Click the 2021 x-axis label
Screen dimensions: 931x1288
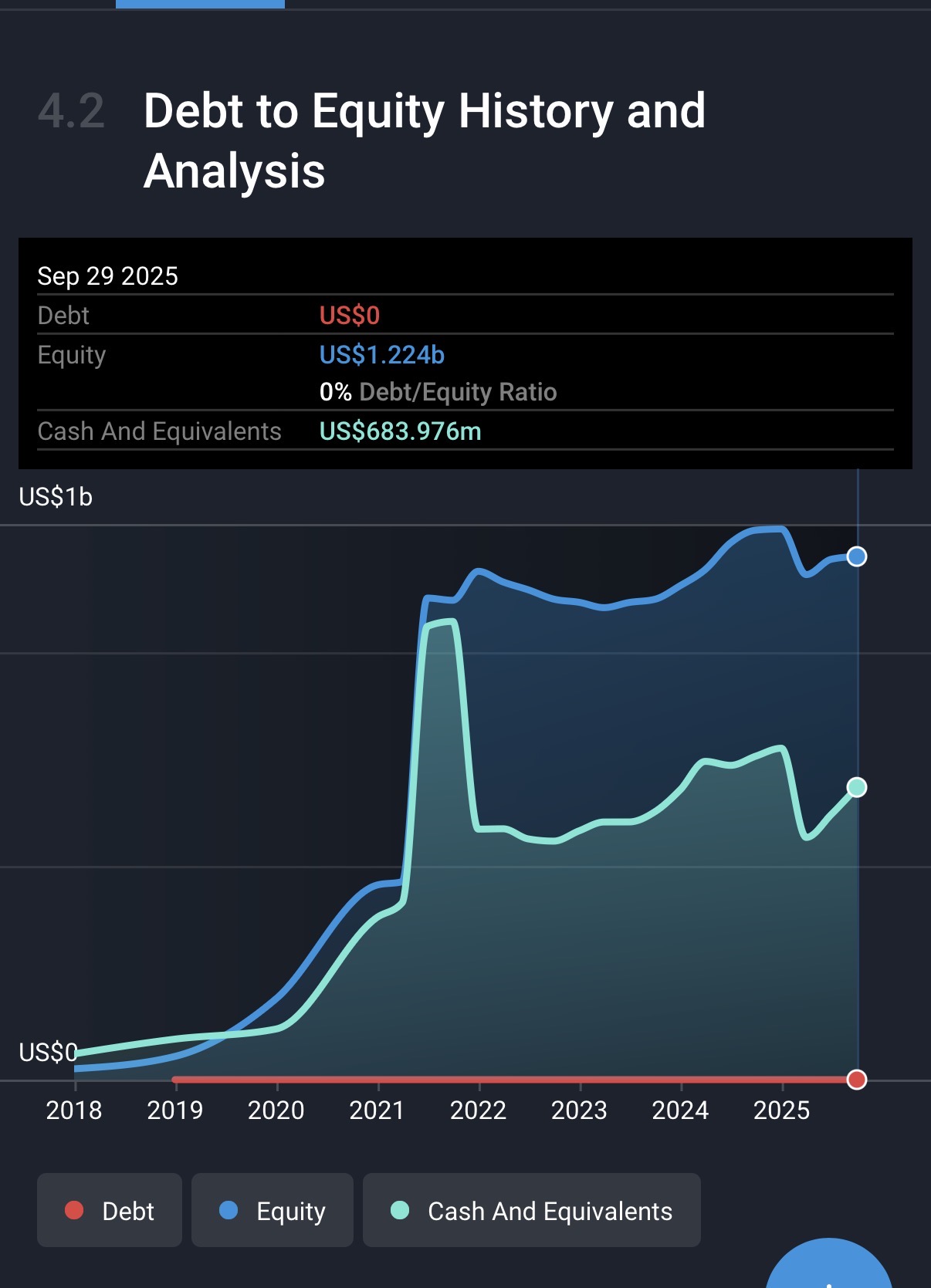tap(377, 1110)
